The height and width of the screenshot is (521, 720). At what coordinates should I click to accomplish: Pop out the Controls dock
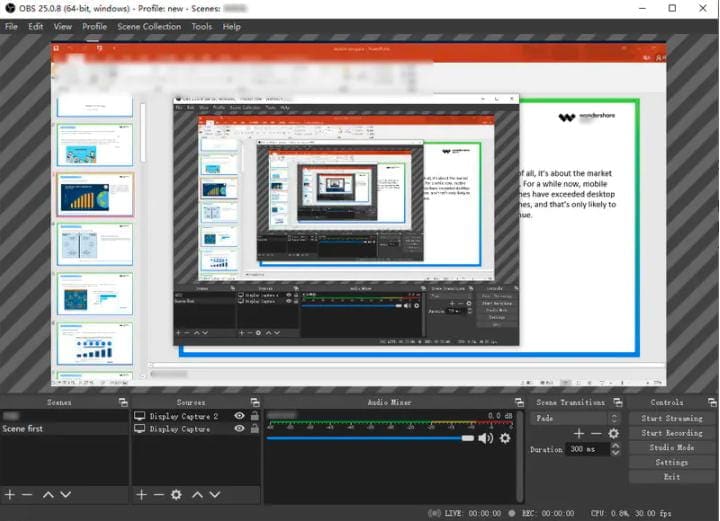tap(712, 403)
